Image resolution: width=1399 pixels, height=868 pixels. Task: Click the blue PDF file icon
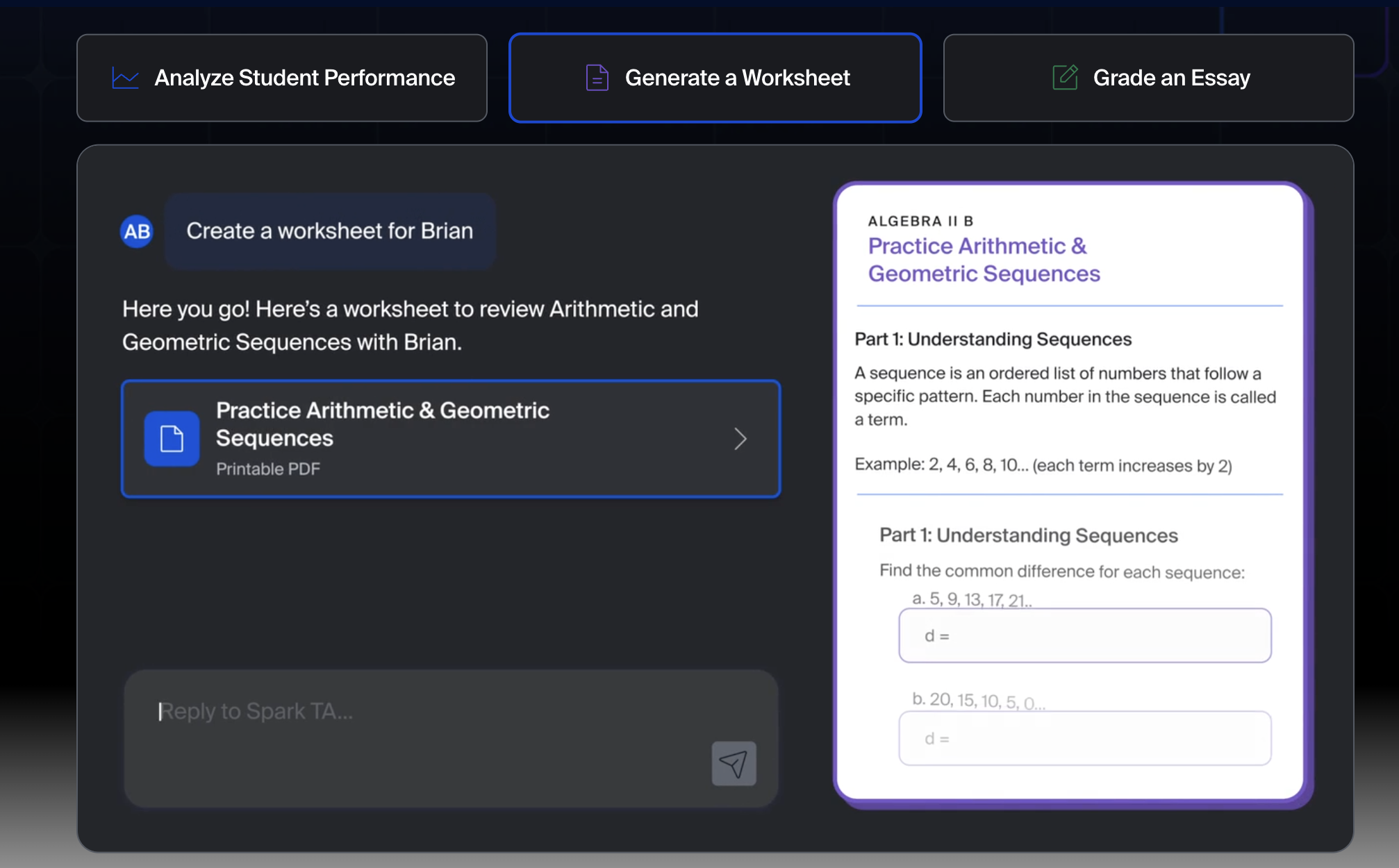pyautogui.click(x=172, y=439)
